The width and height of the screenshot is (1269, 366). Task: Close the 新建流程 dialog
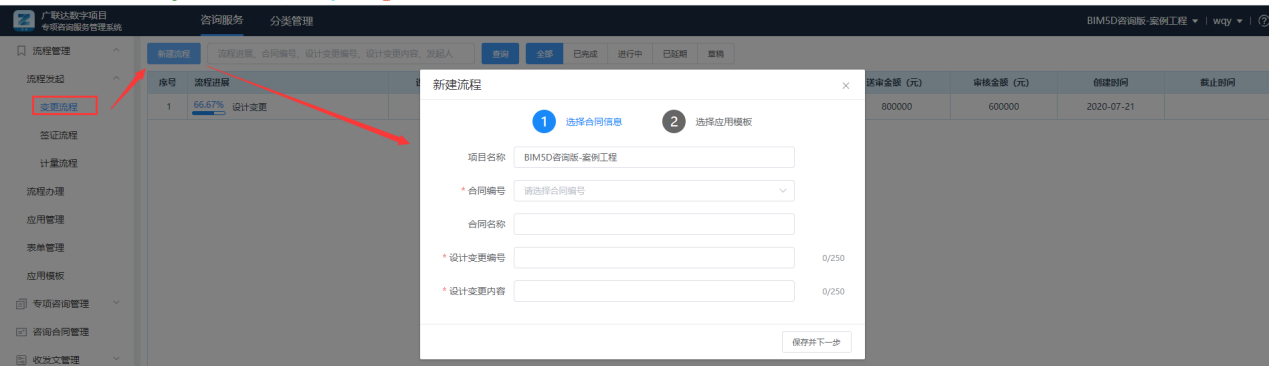coord(846,86)
